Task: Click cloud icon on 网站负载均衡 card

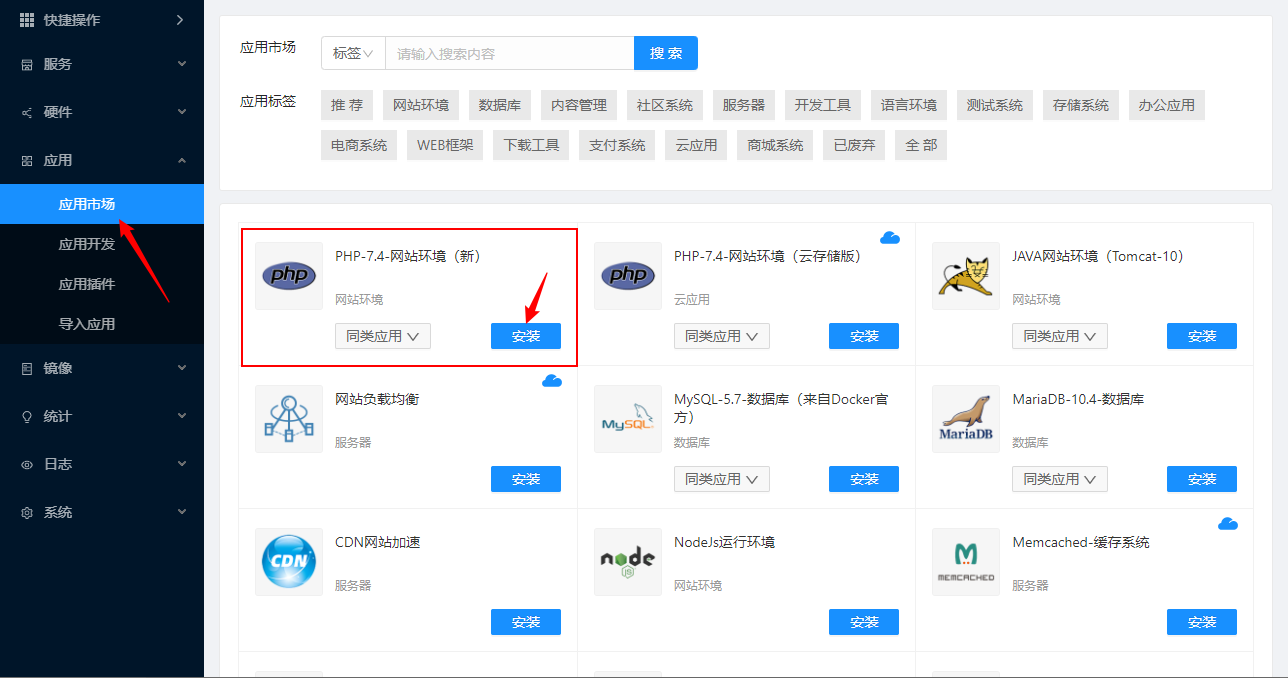Action: 552,381
